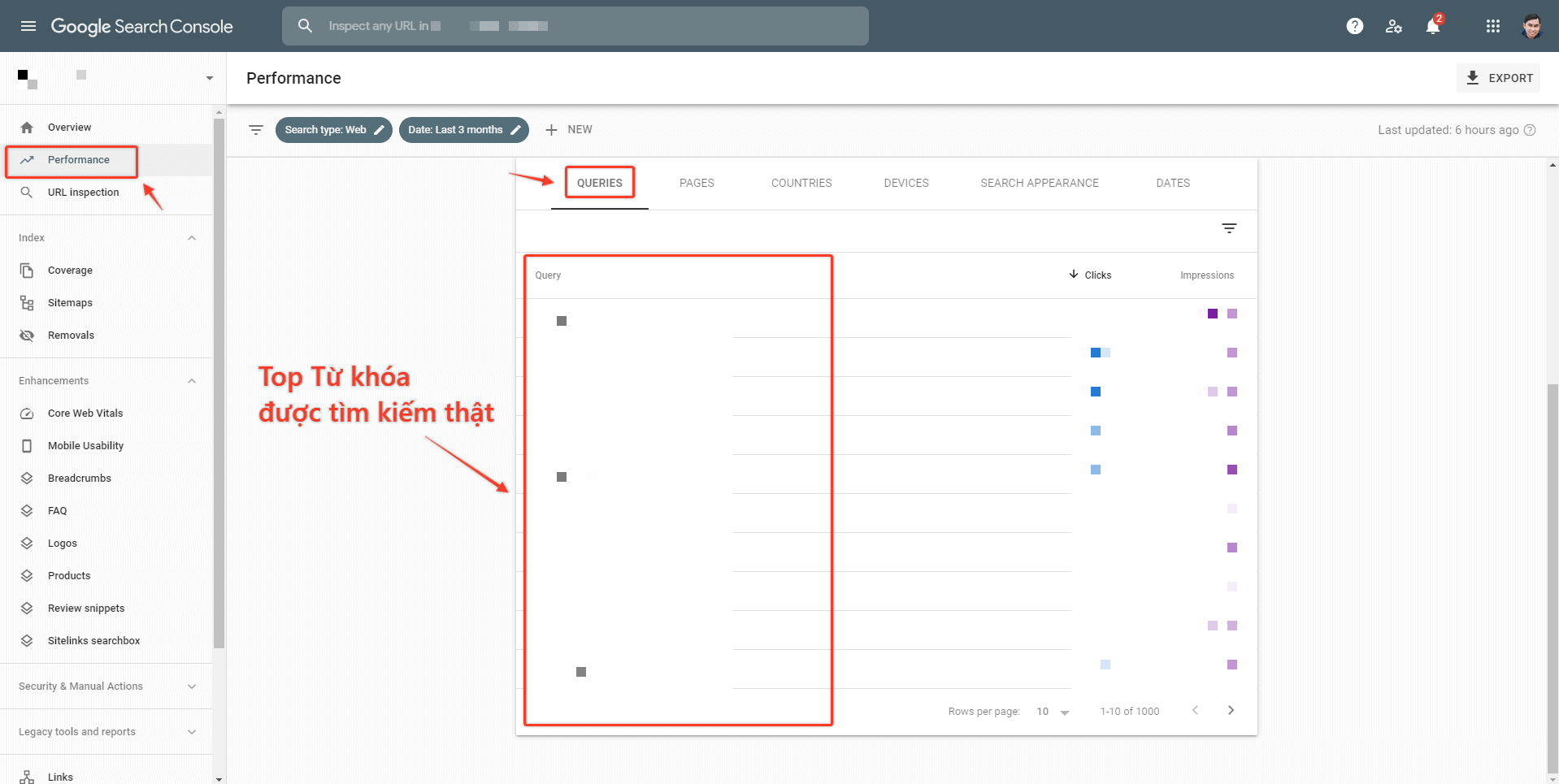Focus the Inspect any URL search field
Screen dimensions: 1559x784
tap(575, 26)
